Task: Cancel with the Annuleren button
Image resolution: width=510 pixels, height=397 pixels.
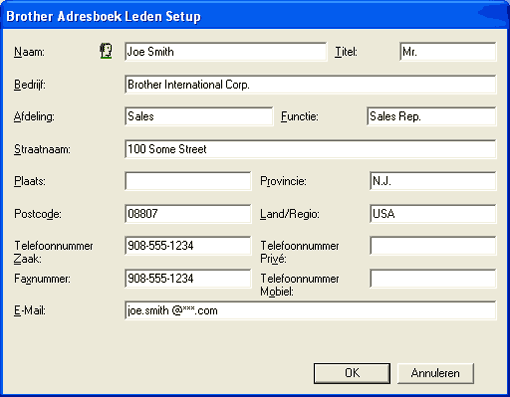Action: tap(435, 373)
